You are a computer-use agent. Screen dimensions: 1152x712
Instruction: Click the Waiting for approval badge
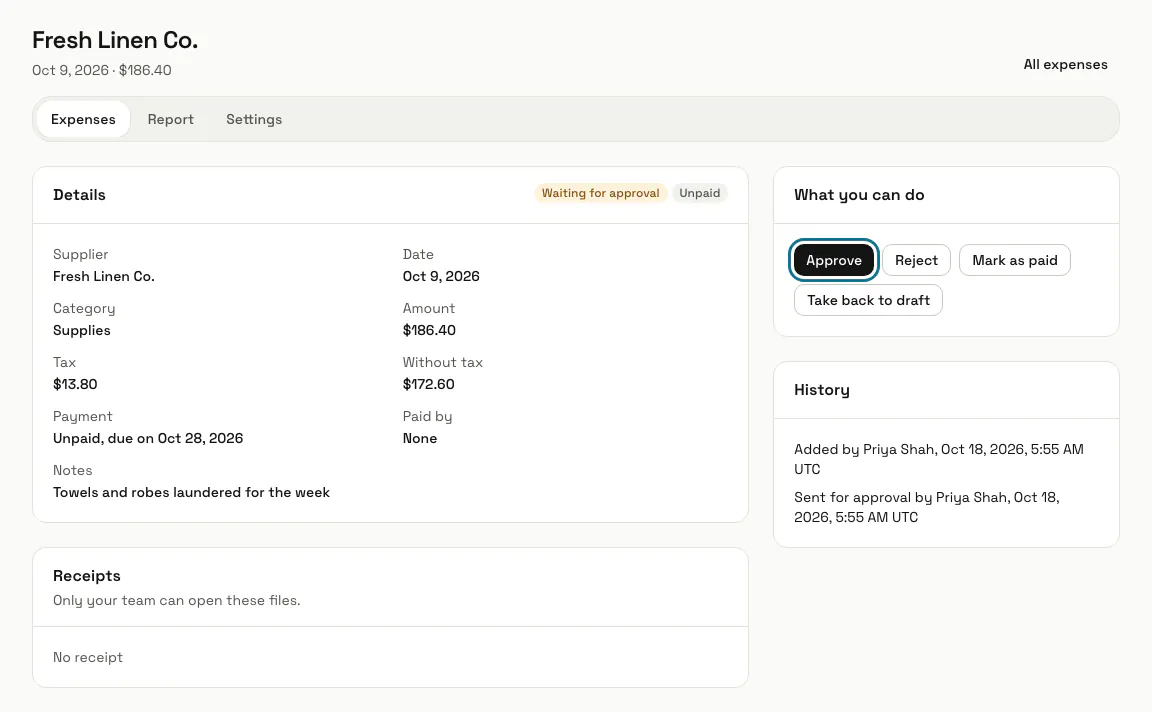point(600,193)
